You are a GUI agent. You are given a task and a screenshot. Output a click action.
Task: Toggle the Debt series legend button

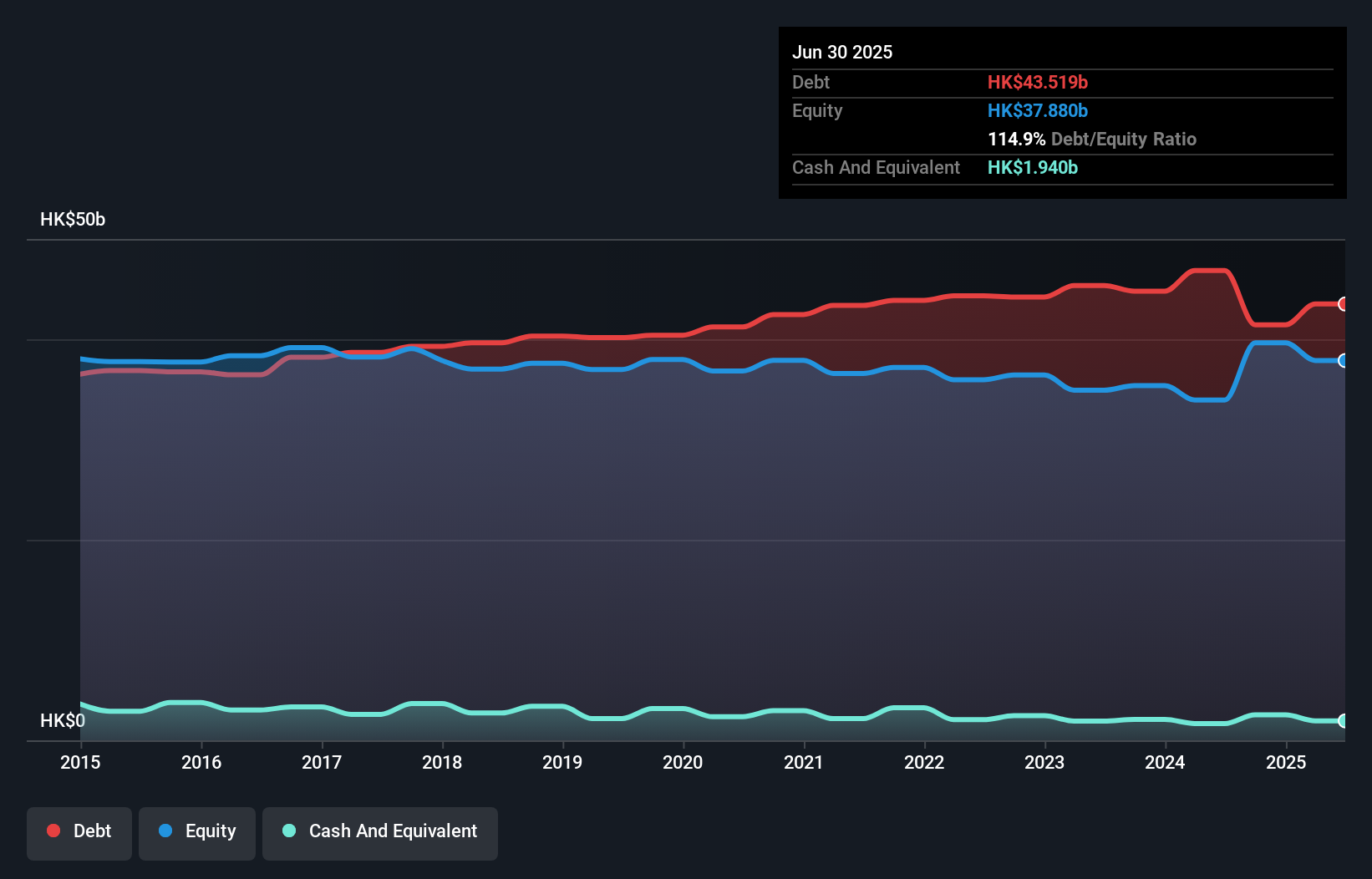(79, 832)
